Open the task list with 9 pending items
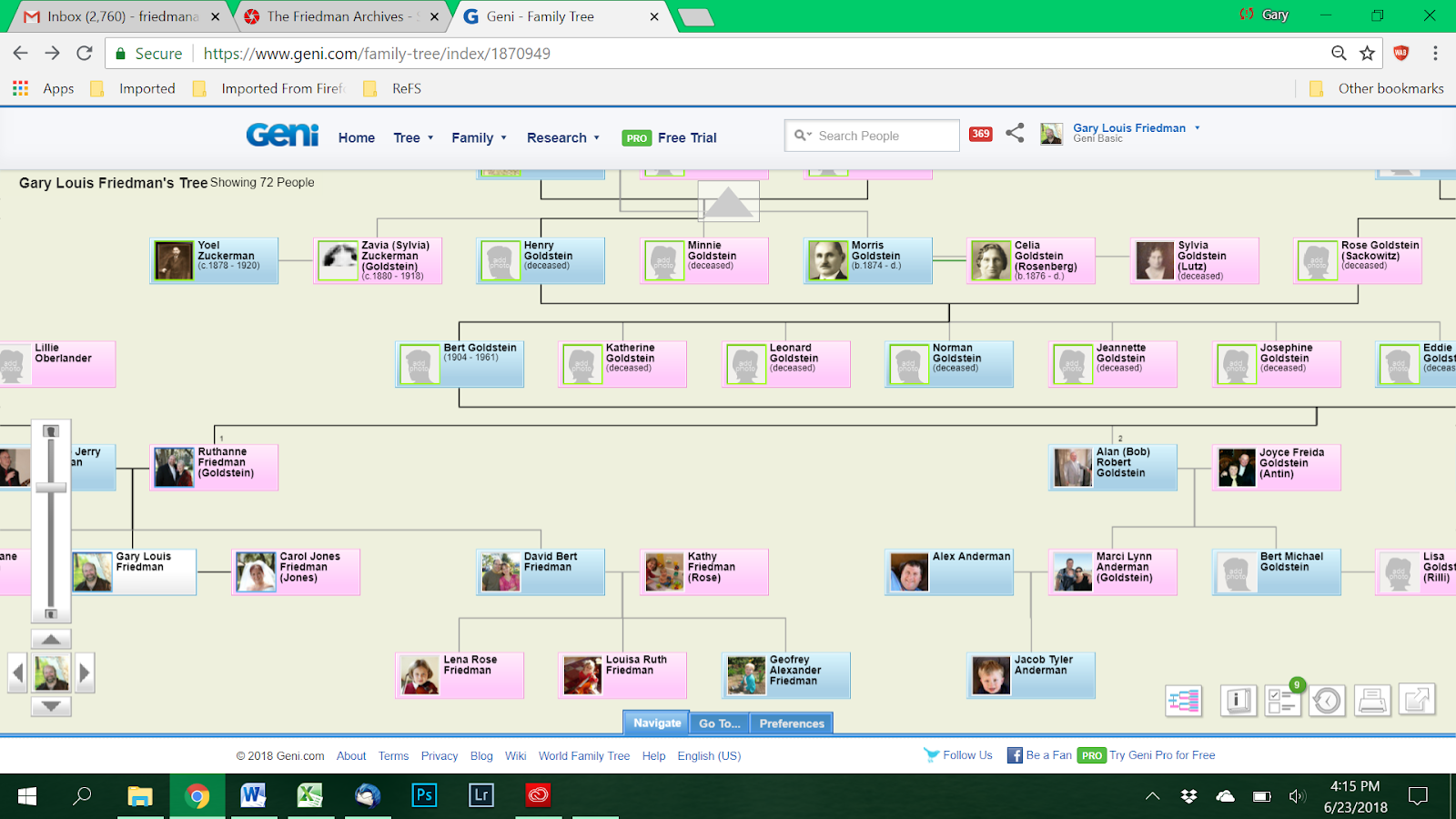 point(1282,701)
